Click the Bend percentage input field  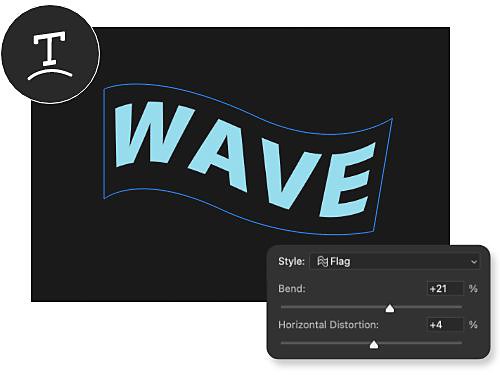[445, 288]
